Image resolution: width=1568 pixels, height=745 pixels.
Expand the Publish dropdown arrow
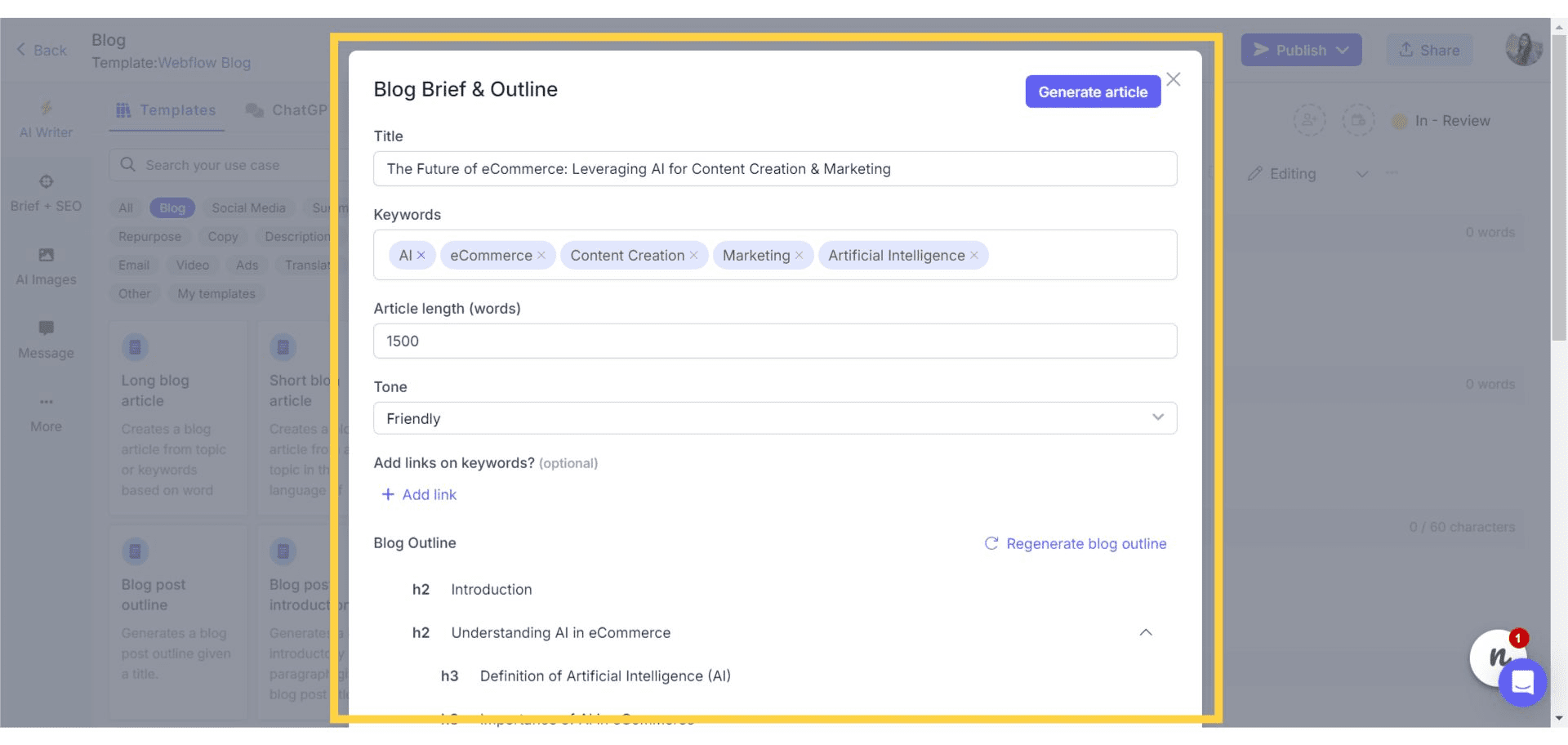pyautogui.click(x=1343, y=49)
